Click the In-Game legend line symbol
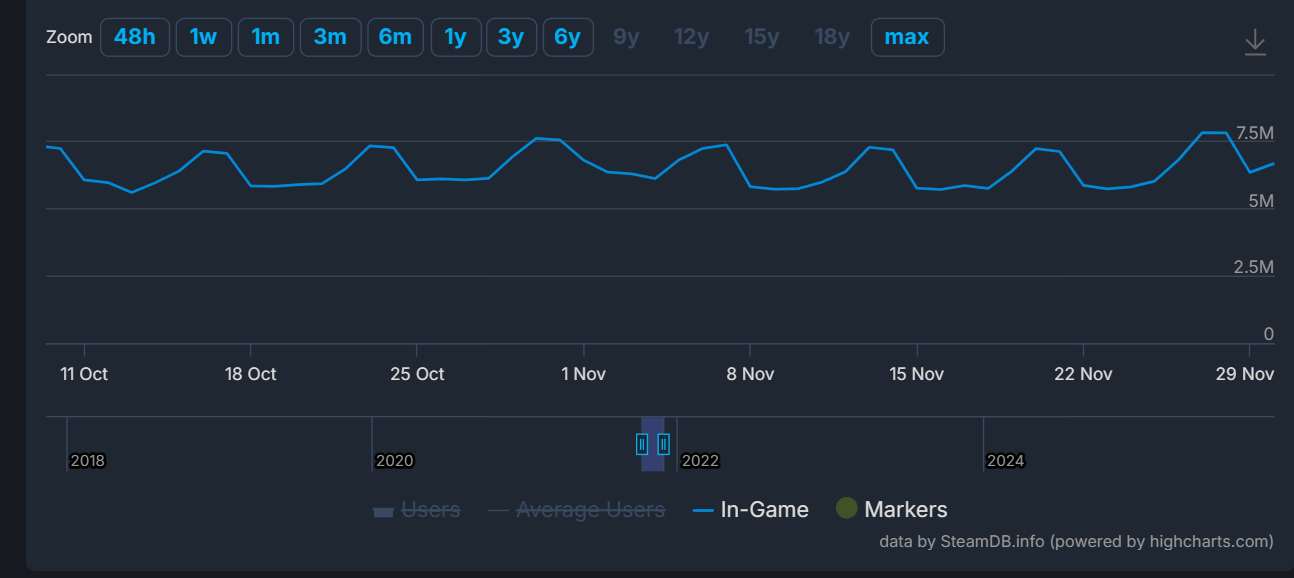Screen dimensions: 1294x578 click(x=703, y=510)
